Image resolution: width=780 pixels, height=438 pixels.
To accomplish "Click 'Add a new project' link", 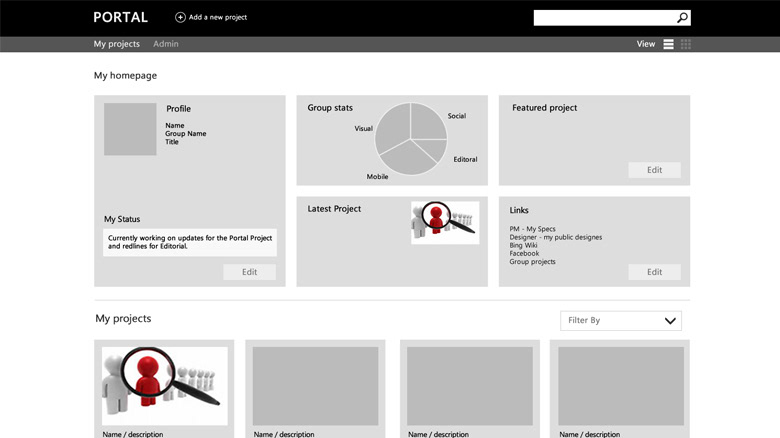I will 218,17.
